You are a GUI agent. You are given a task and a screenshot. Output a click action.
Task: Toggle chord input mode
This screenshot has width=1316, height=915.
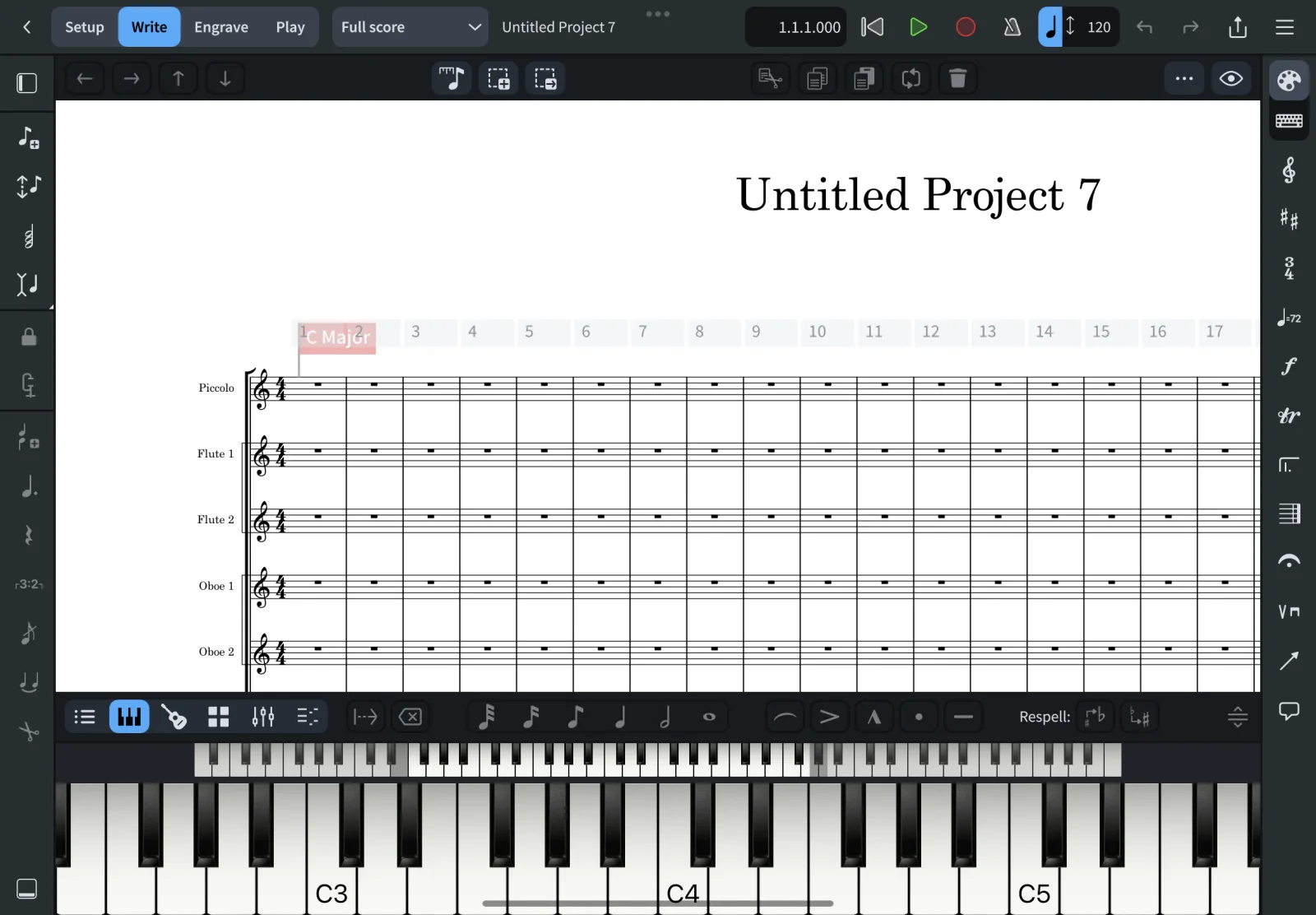click(x=28, y=237)
